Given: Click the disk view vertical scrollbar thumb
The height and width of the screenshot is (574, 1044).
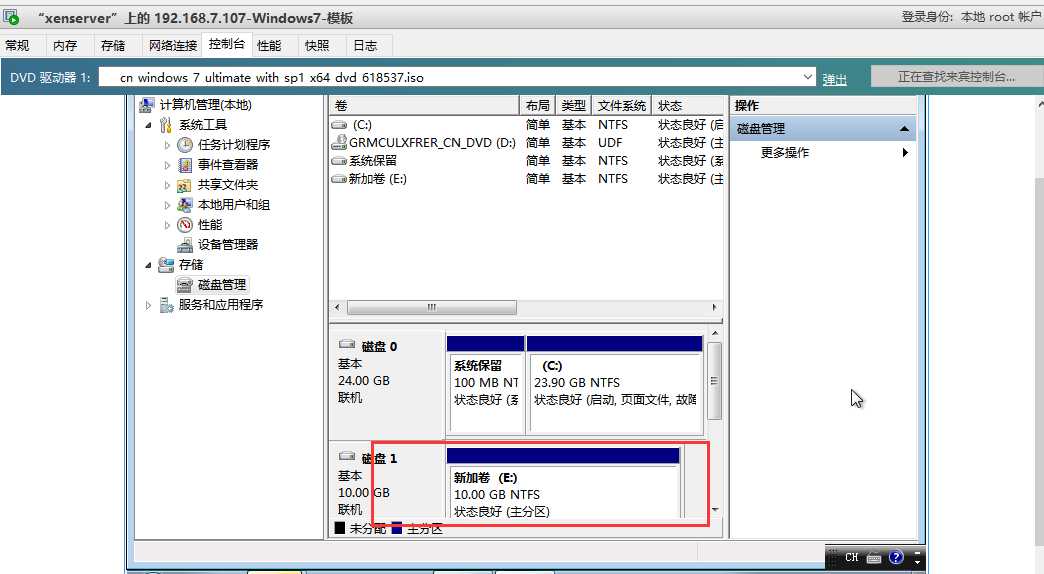Looking at the screenshot, I should (x=714, y=381).
